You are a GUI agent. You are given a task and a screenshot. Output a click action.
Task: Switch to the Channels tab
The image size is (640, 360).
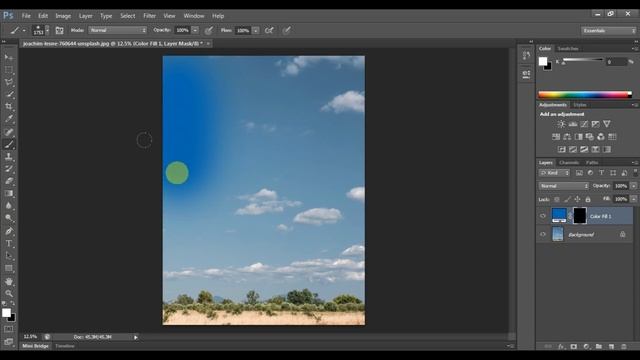[569, 162]
